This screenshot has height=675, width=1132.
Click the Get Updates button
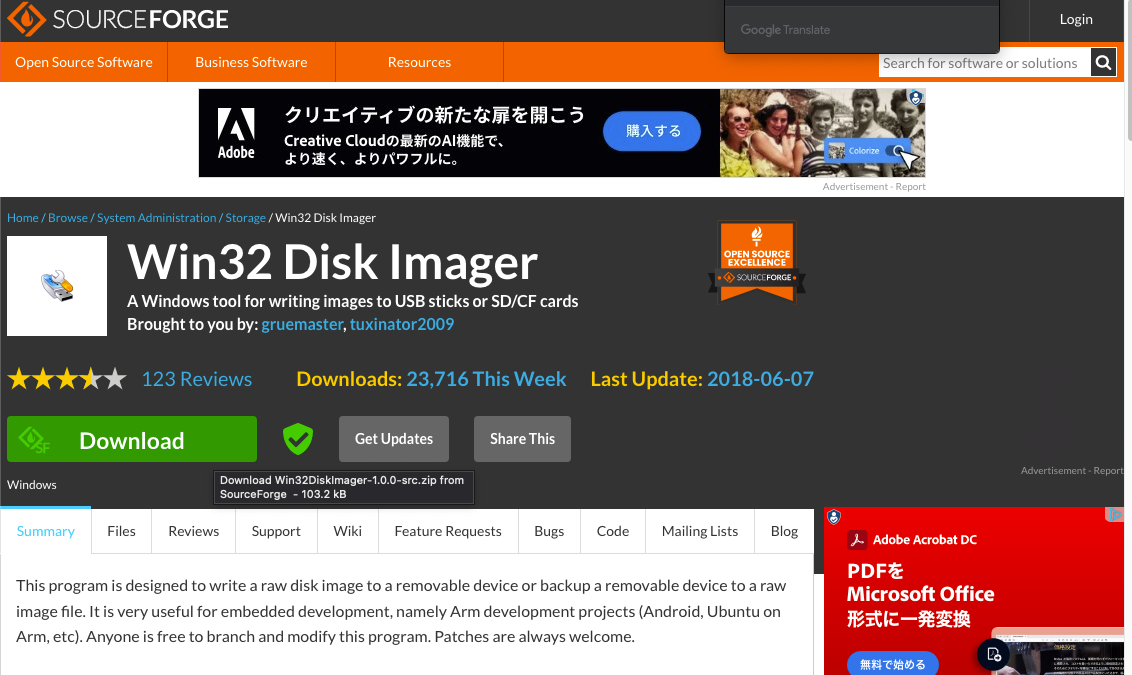(x=393, y=439)
